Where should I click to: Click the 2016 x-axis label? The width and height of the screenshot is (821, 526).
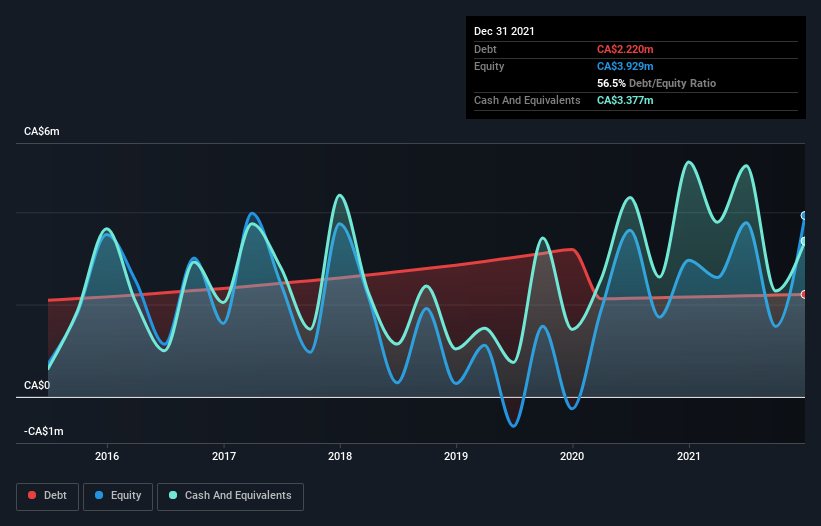107,456
